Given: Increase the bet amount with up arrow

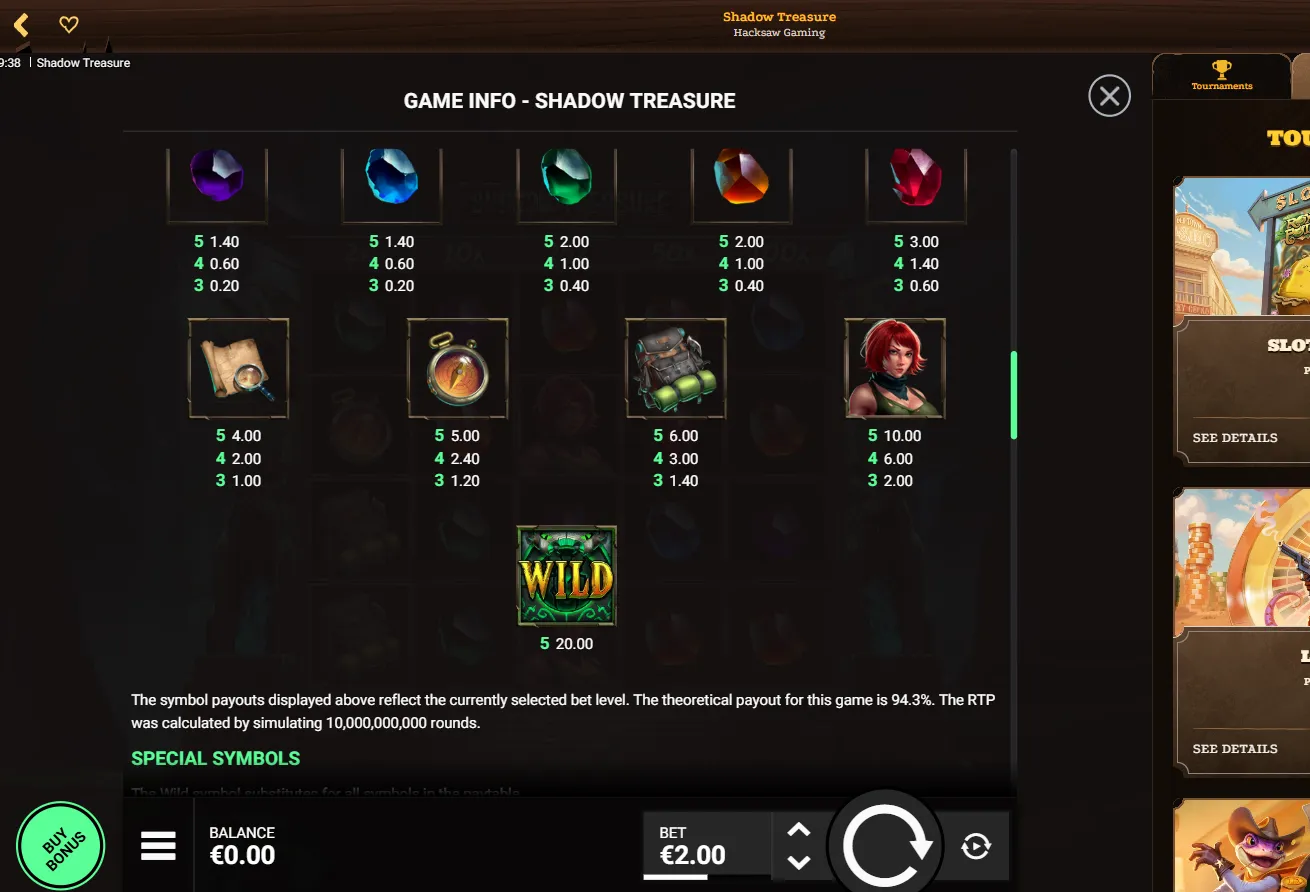Looking at the screenshot, I should click(x=798, y=830).
